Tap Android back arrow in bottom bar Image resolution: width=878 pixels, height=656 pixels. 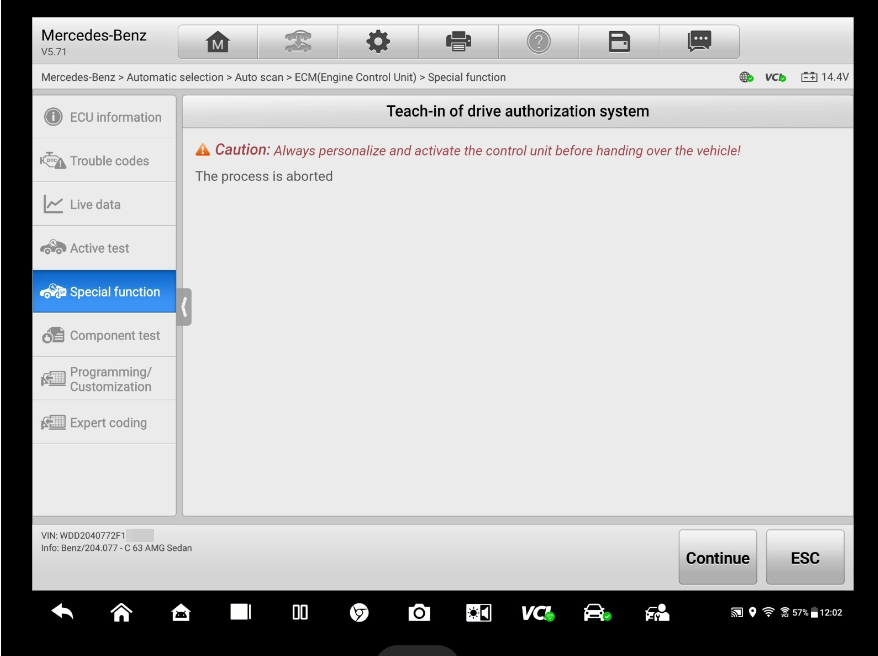(x=62, y=612)
